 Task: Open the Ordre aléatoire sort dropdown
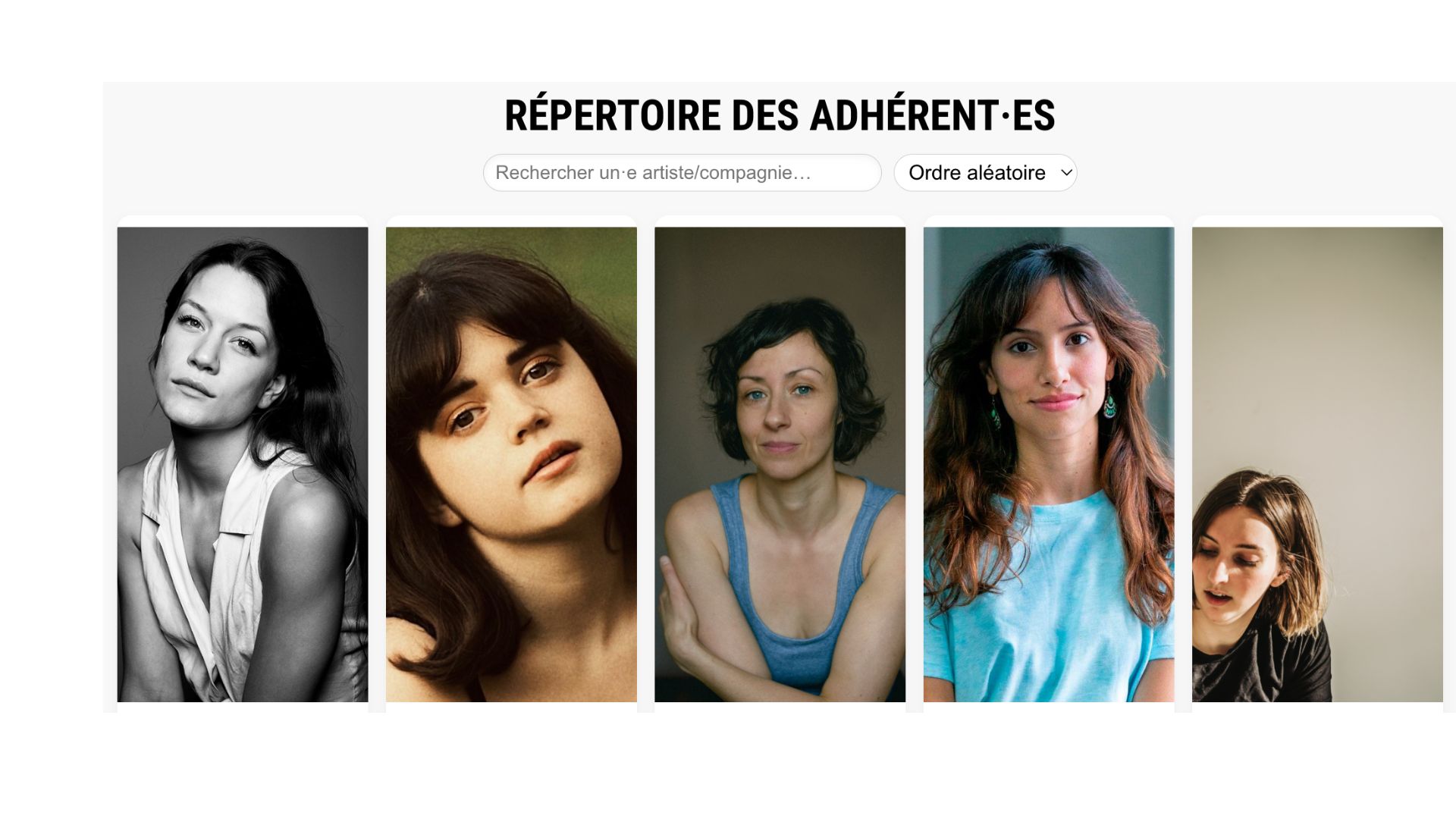tap(985, 173)
